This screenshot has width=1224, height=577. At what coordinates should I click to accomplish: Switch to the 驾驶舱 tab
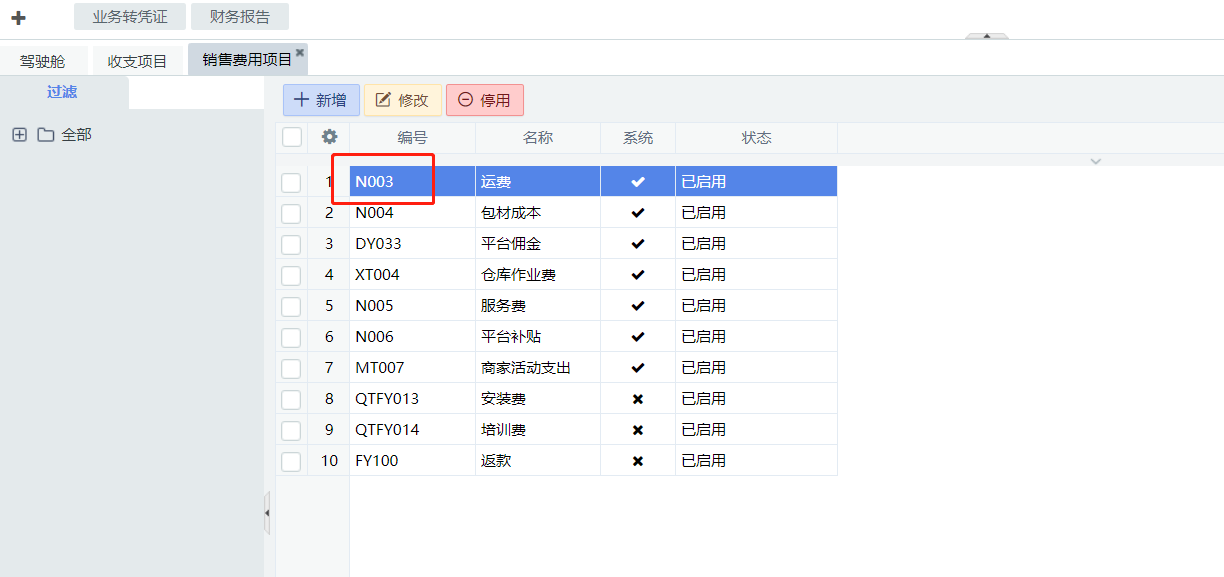coord(43,61)
